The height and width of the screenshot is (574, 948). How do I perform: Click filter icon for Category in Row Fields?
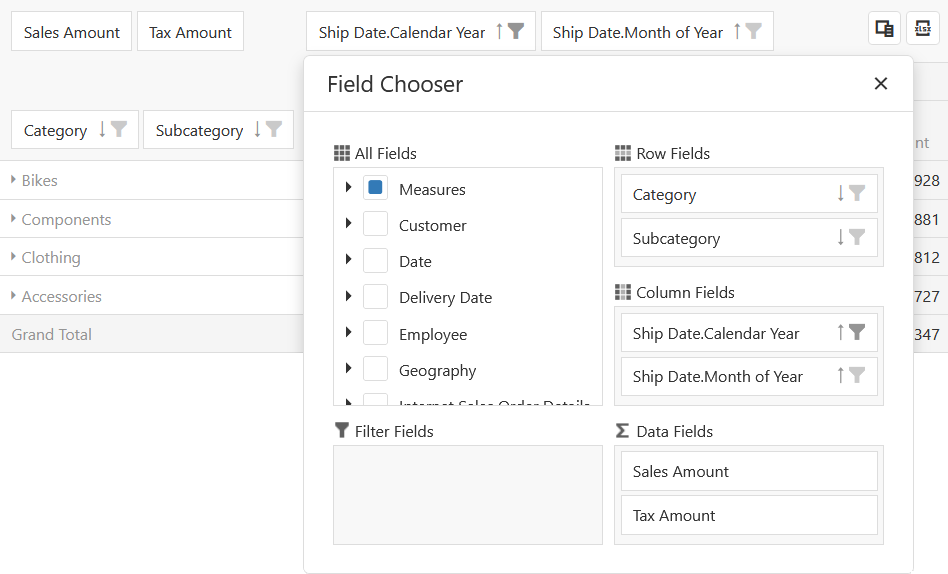(857, 194)
